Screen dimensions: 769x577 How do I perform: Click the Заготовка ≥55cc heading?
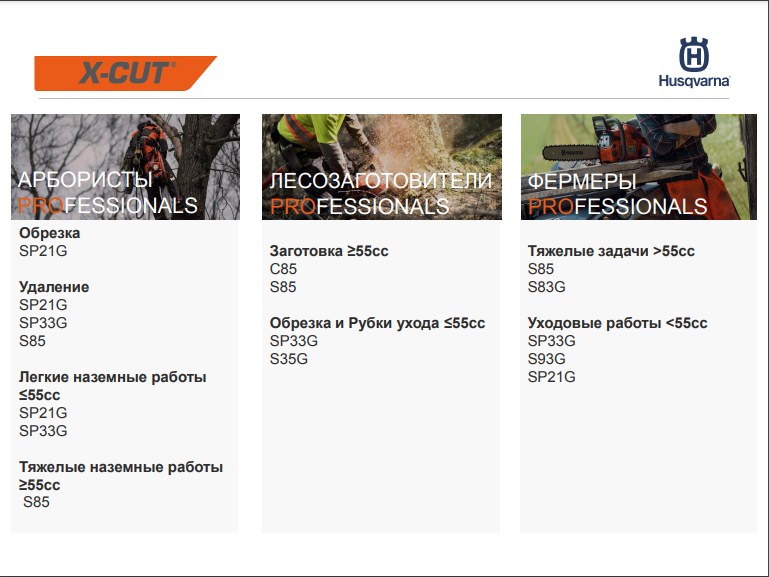pyautogui.click(x=329, y=251)
